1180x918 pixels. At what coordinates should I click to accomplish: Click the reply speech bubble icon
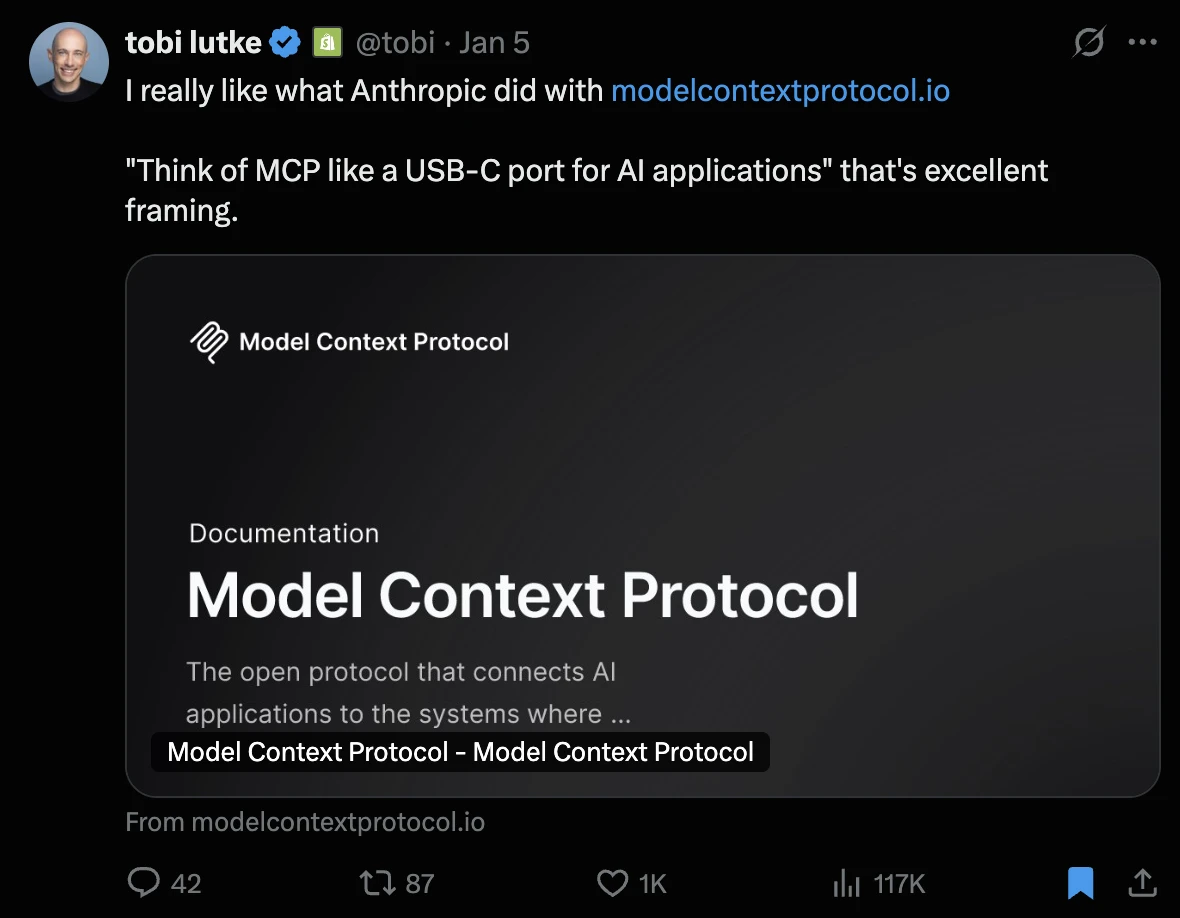[145, 882]
